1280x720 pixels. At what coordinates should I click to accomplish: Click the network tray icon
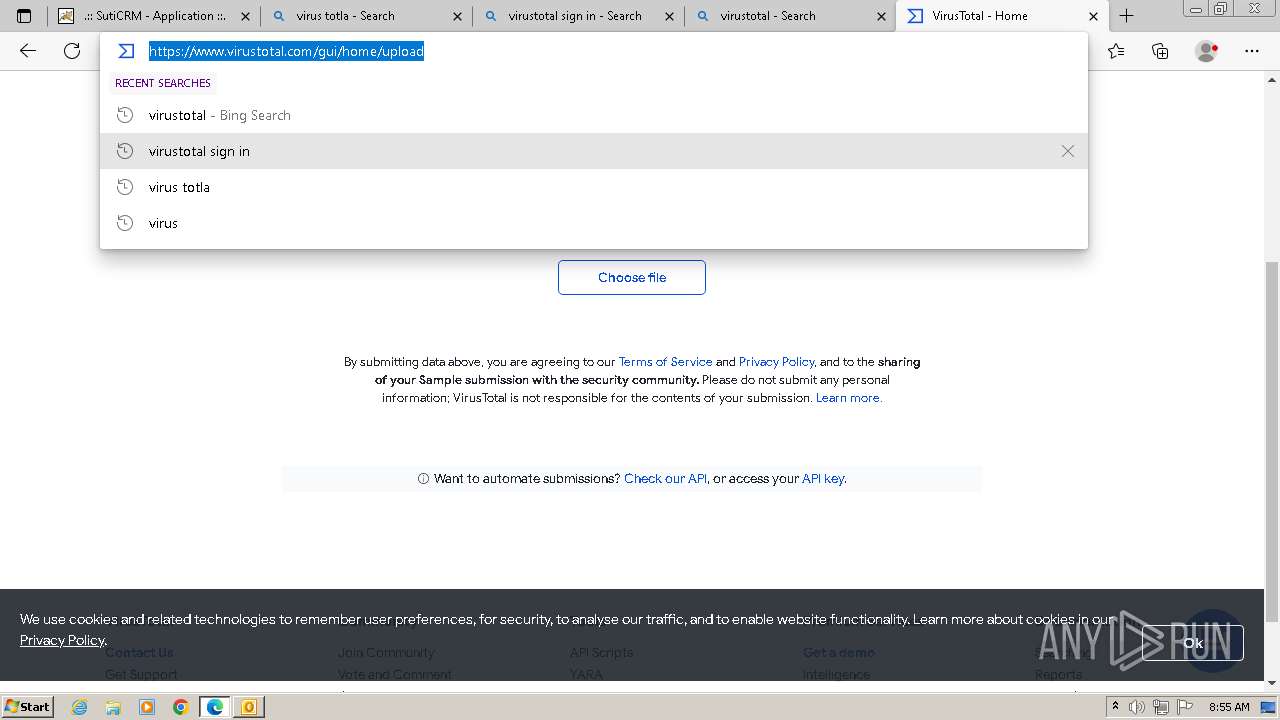pos(1160,707)
